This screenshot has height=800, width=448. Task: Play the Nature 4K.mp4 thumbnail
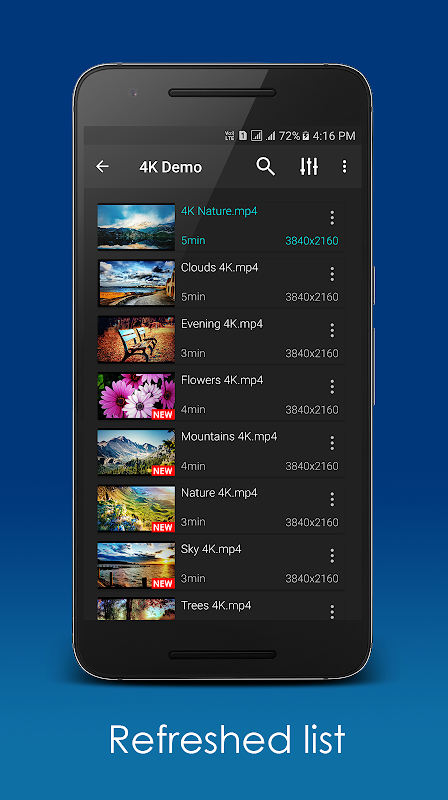click(x=136, y=509)
